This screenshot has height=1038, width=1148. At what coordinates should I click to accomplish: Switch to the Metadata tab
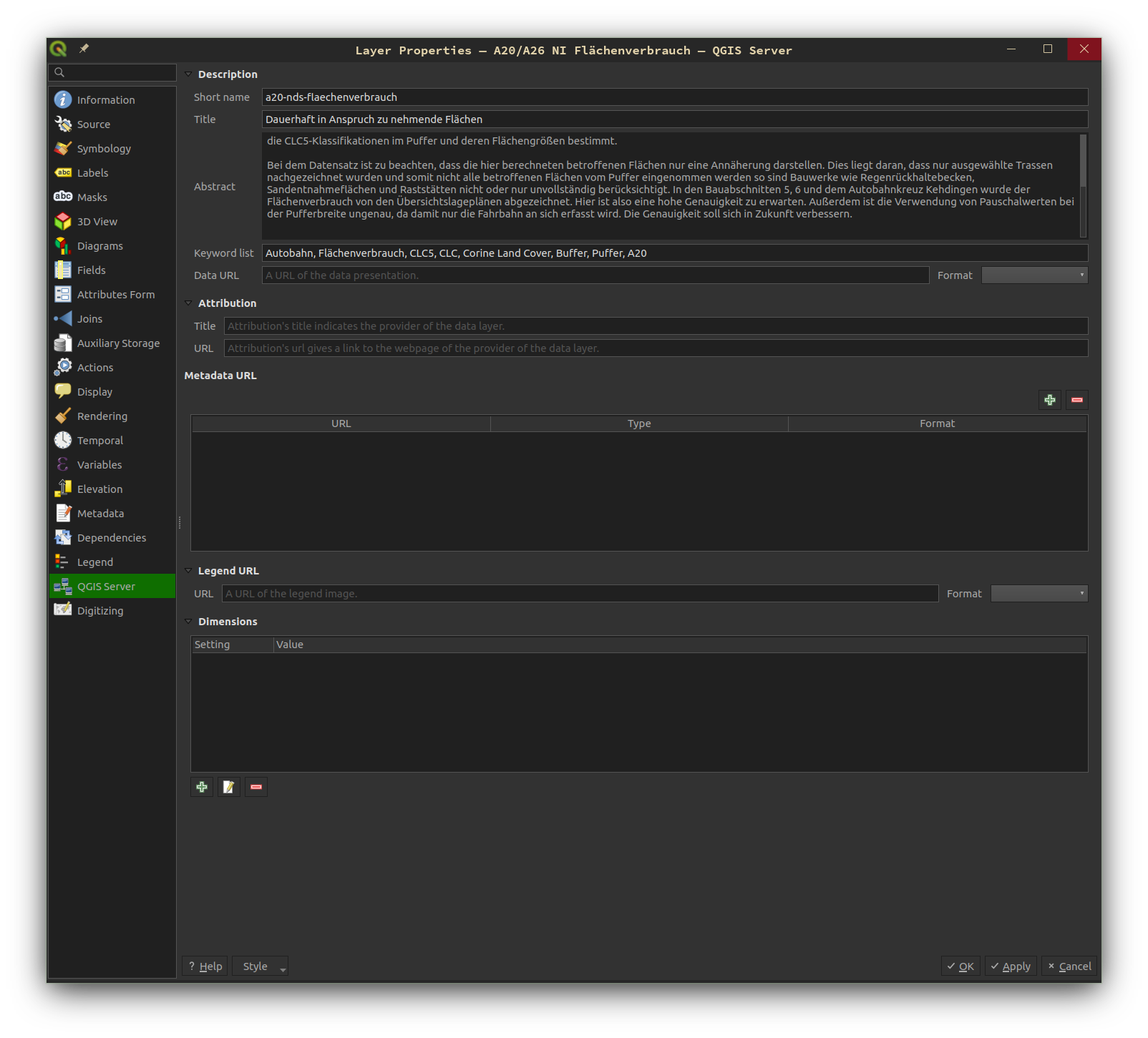click(100, 514)
